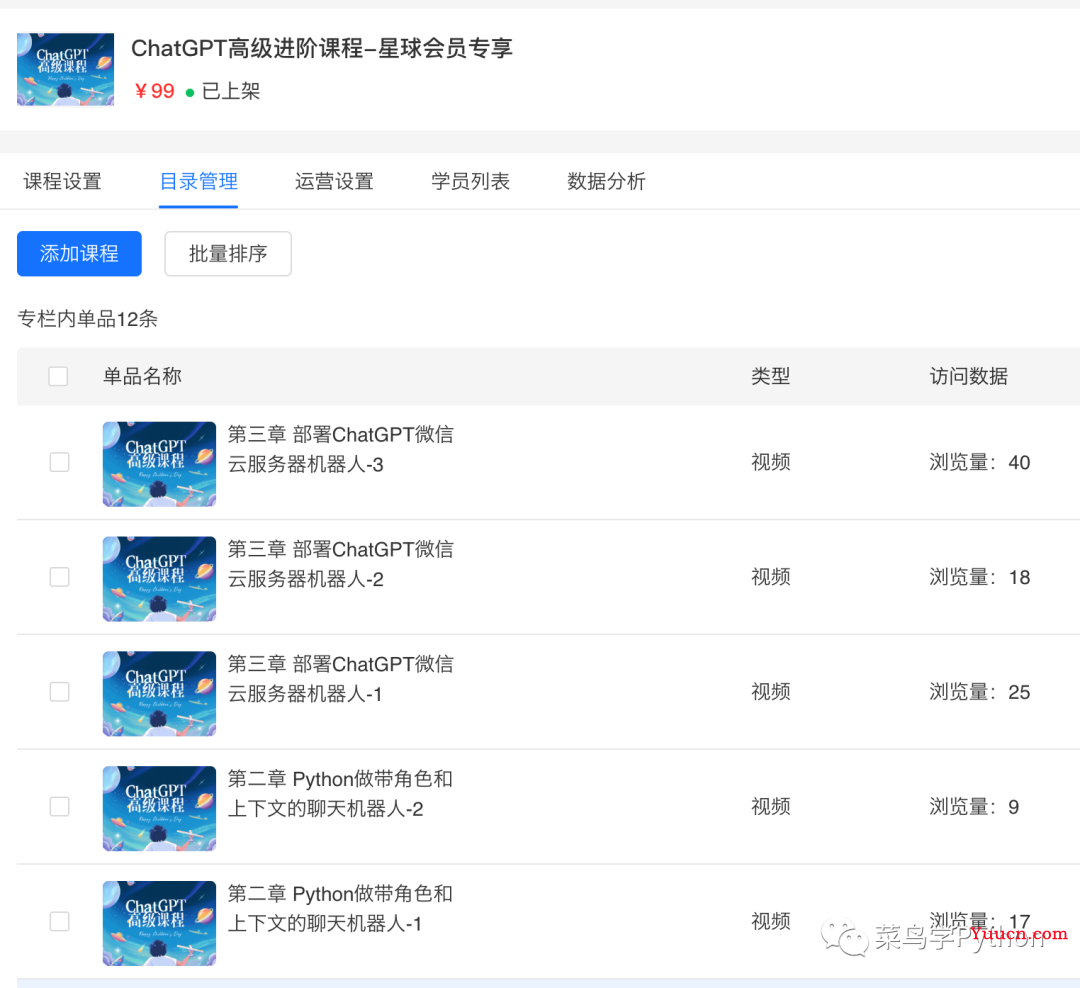Click 视频 type in 云服务器机器人-1 row
This screenshot has height=988, width=1080.
[x=771, y=692]
